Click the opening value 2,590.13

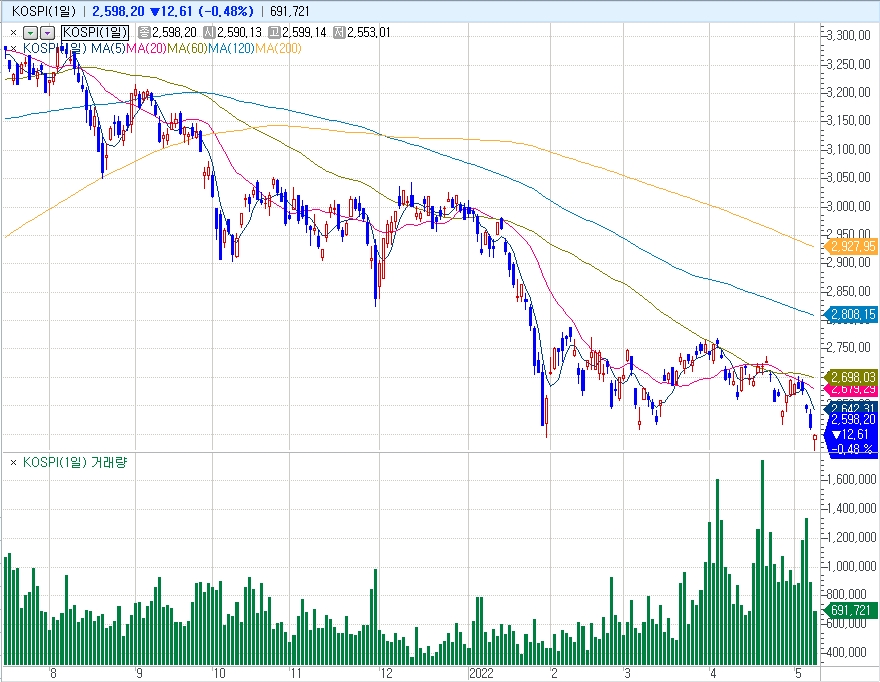tap(240, 33)
